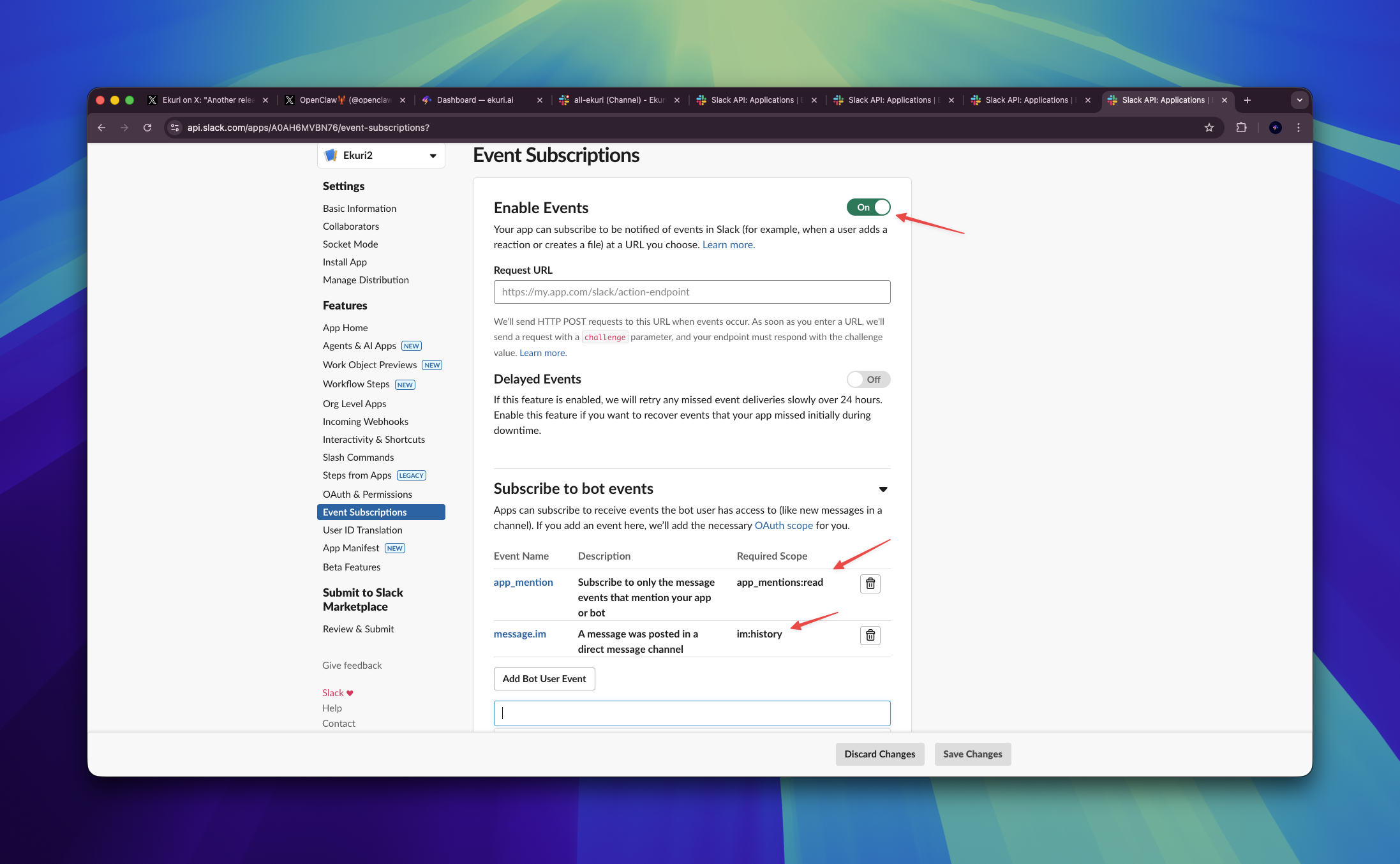Image resolution: width=1400 pixels, height=864 pixels.
Task: Switch to the Dashboard — ekuri.ai tab
Action: 475,100
